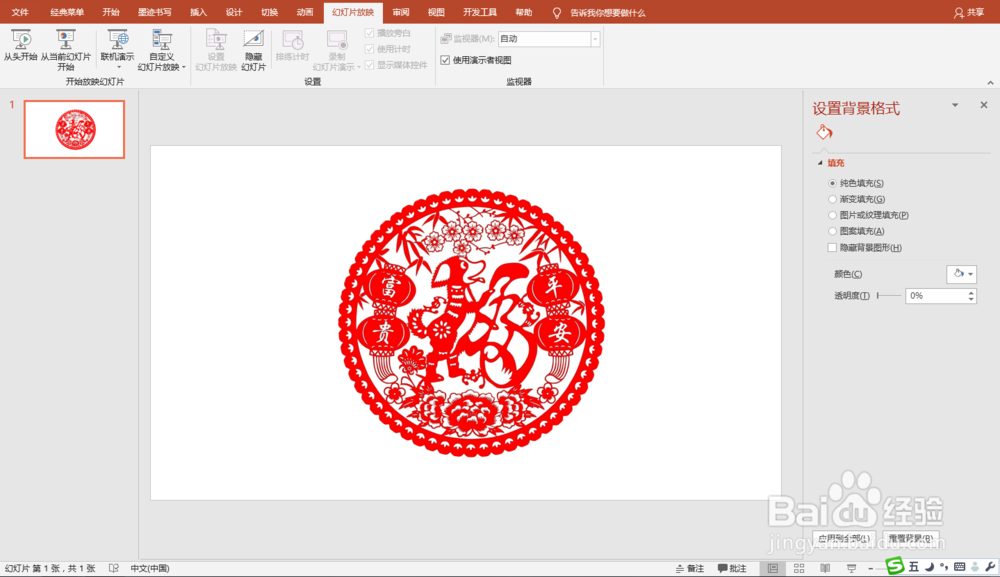Start show from current slide 从当前幻灯片开始
The height and width of the screenshot is (577, 1000).
[66, 50]
